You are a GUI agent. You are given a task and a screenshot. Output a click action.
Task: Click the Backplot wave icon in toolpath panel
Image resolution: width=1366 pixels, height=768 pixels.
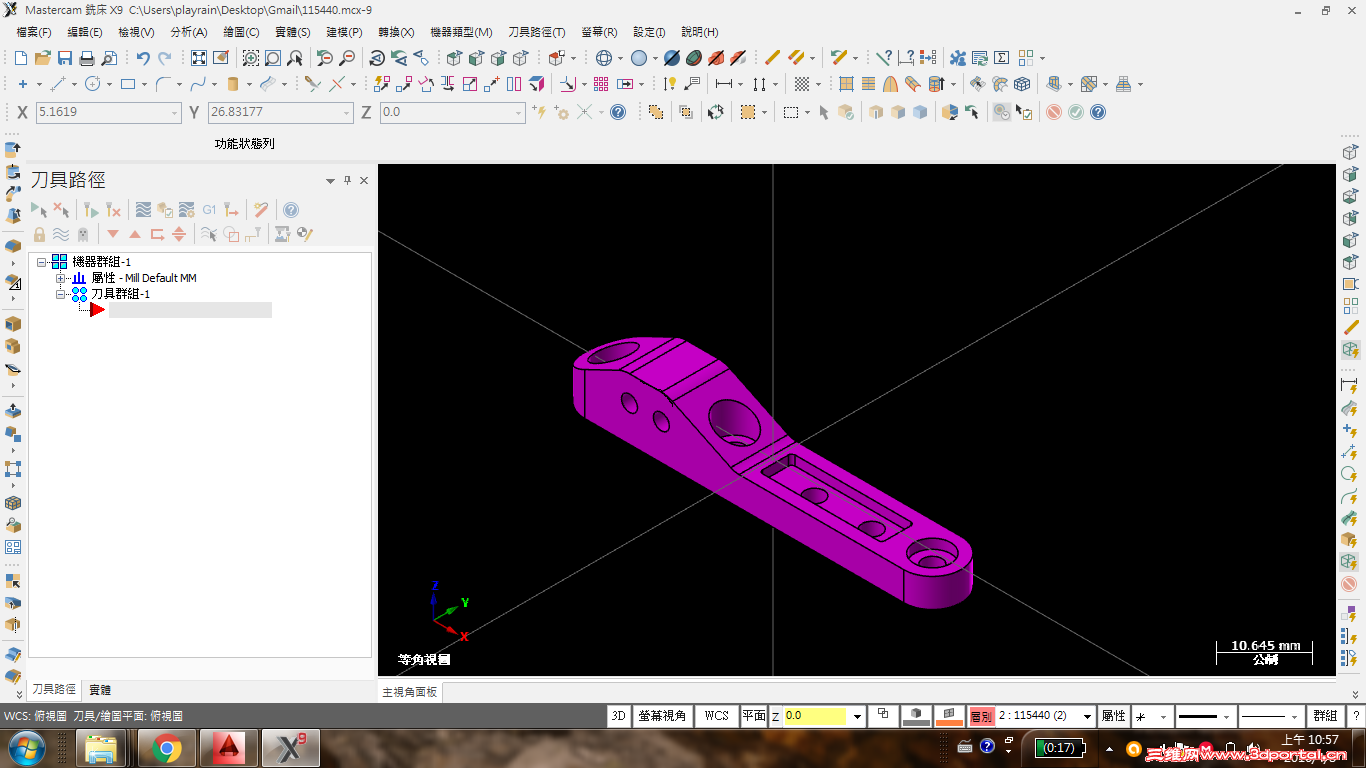point(143,210)
